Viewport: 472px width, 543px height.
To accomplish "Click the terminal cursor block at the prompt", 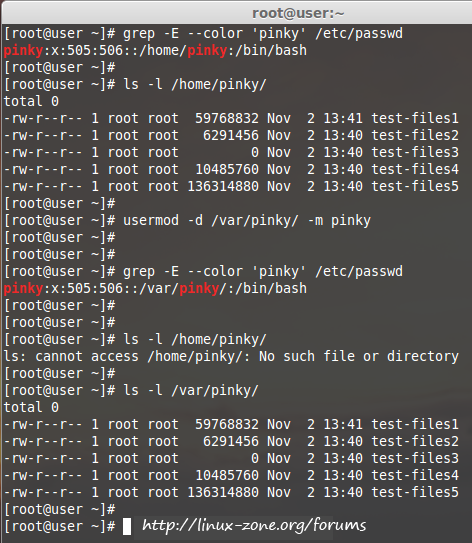I will pyautogui.click(x=127, y=526).
